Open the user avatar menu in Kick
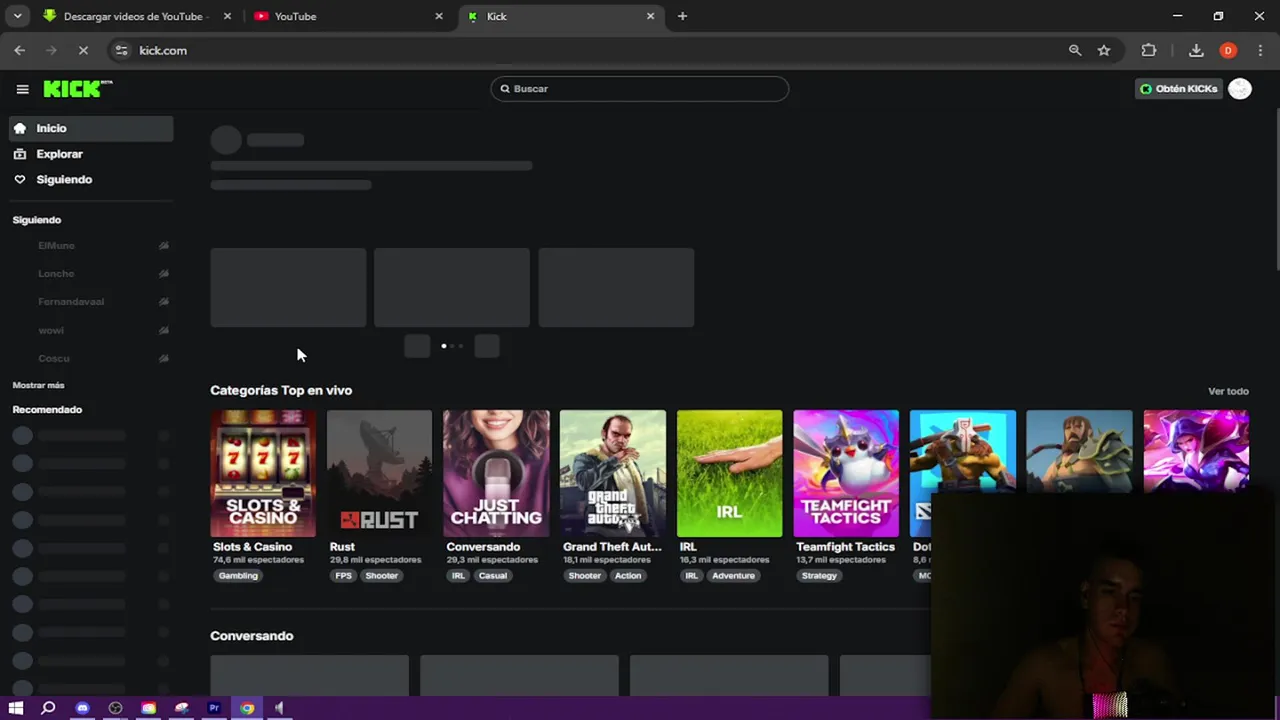Screen dimensions: 1280x720 (x=1240, y=89)
